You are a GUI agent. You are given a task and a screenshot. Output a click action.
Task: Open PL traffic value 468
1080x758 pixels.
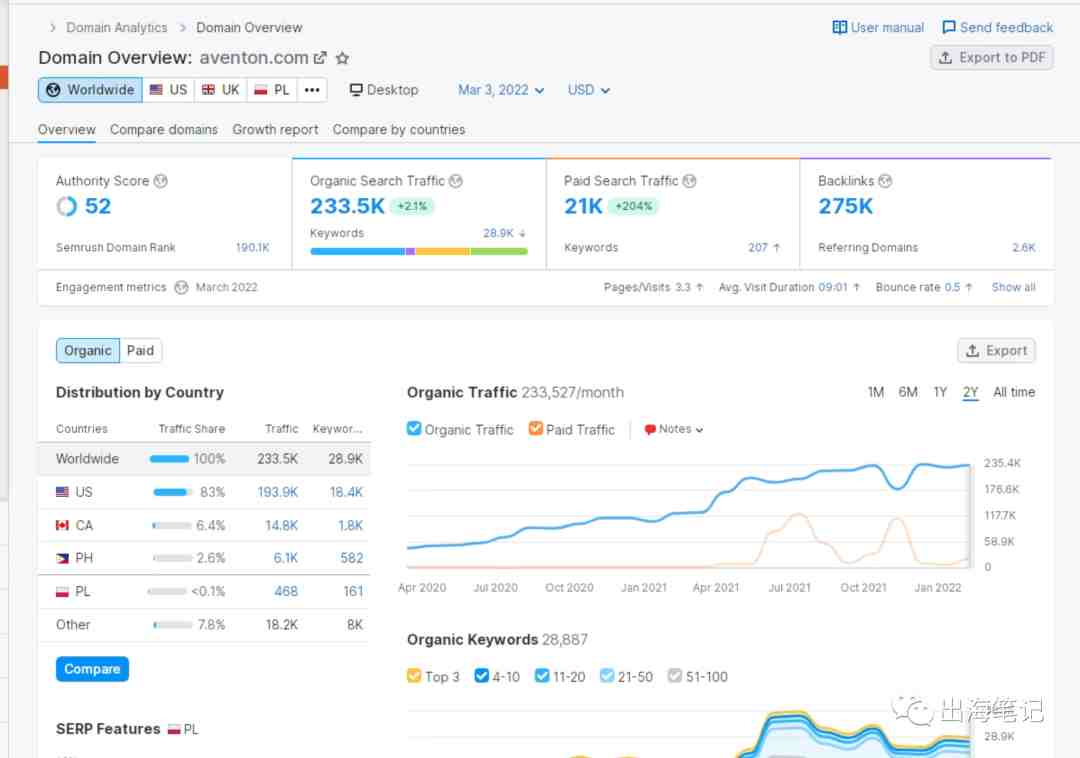286,591
